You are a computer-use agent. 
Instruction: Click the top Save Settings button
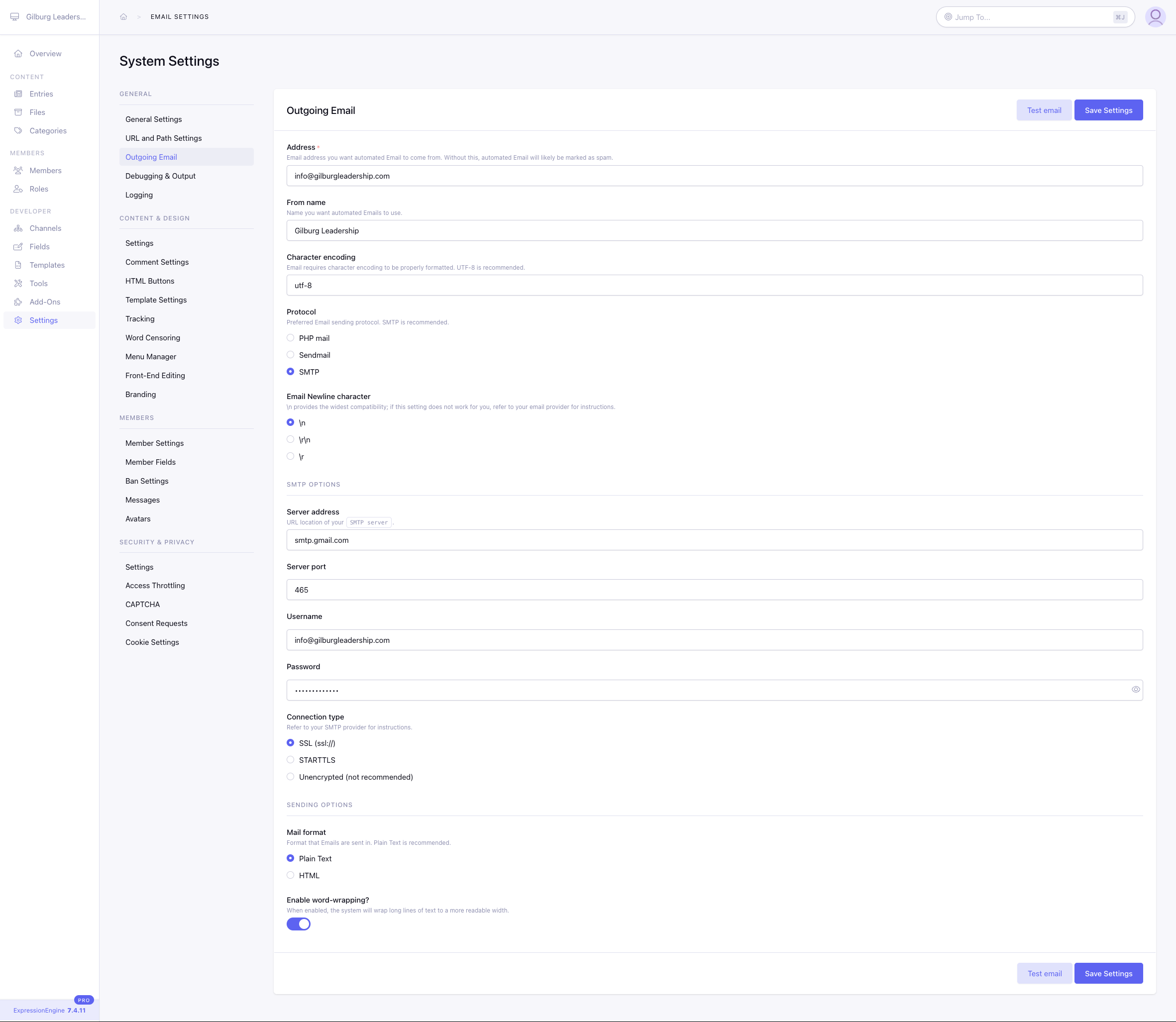pyautogui.click(x=1108, y=110)
